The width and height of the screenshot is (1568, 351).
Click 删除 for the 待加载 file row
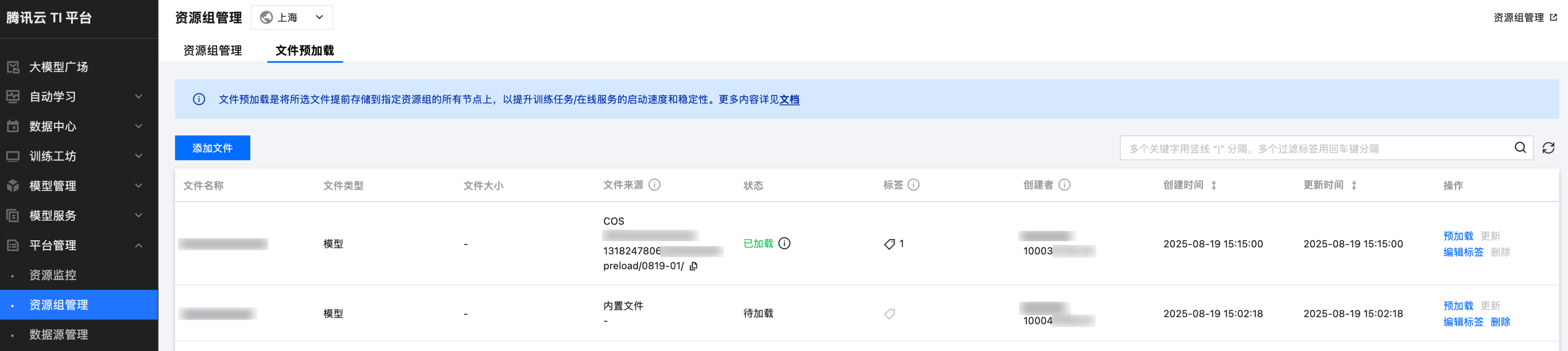[x=1500, y=322]
